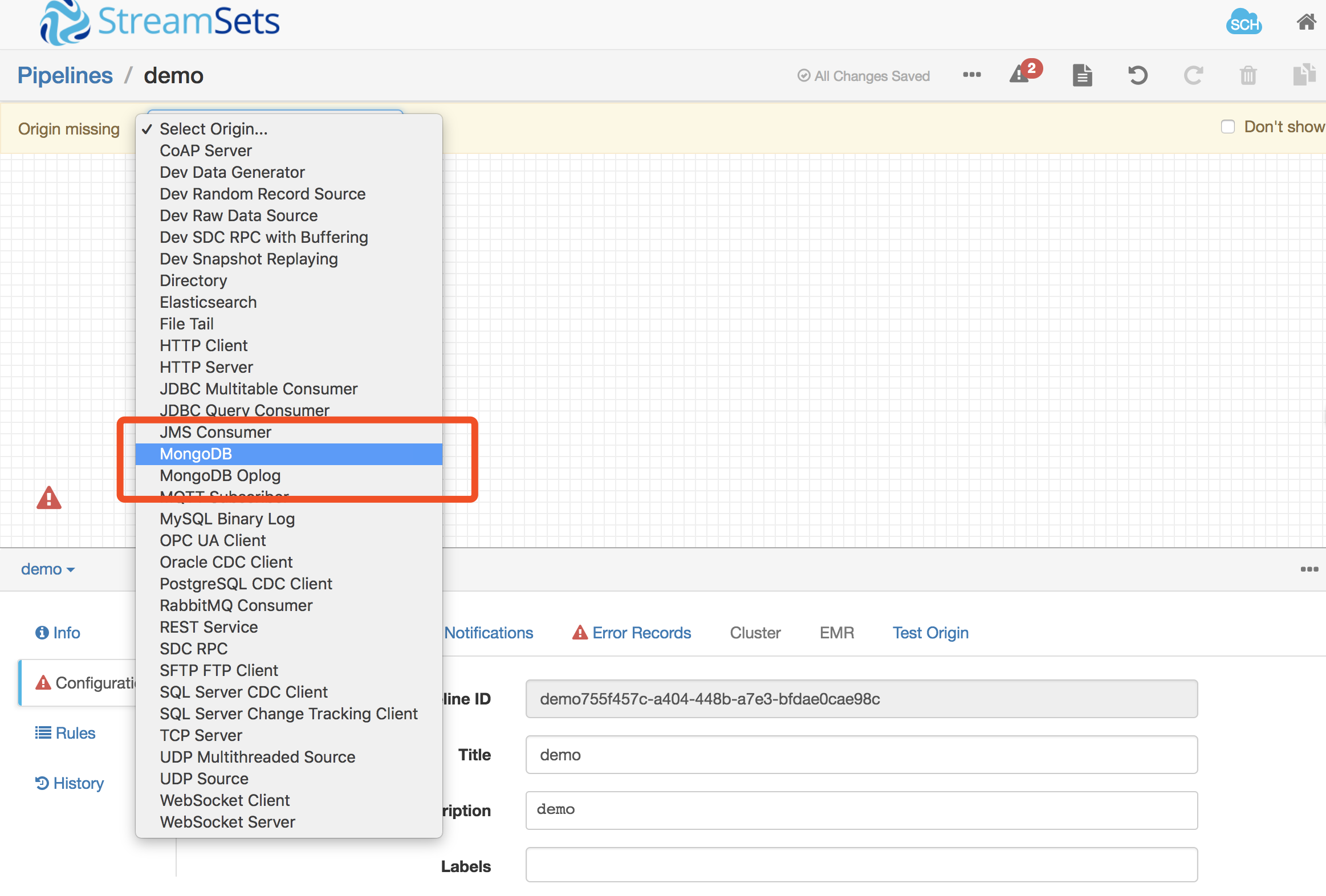The width and height of the screenshot is (1326, 896).
Task: Go to Pipelines breadcrumb link
Action: coord(65,75)
